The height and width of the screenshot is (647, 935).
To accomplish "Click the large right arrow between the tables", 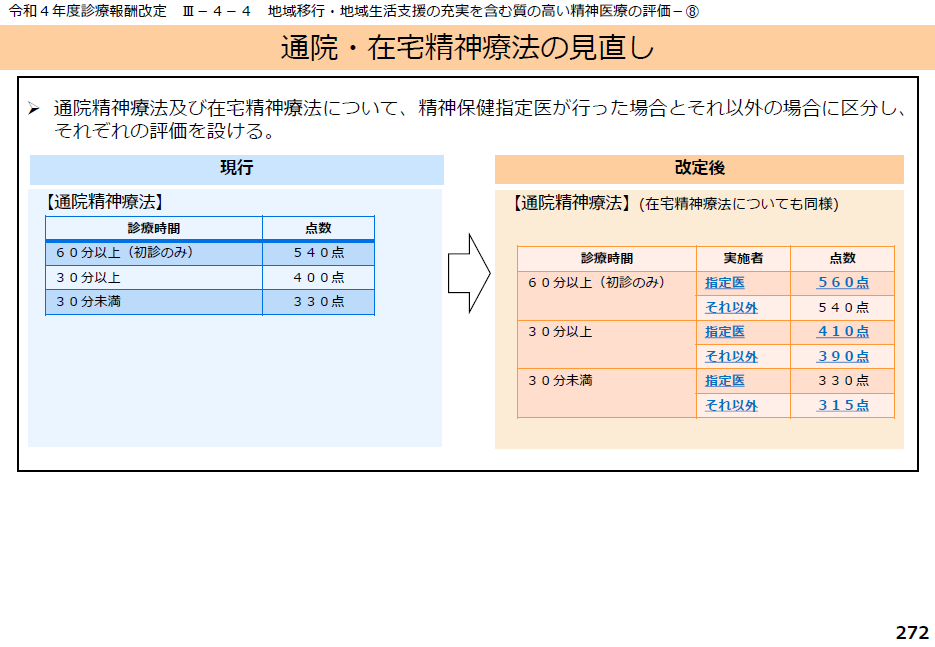I will [x=468, y=274].
